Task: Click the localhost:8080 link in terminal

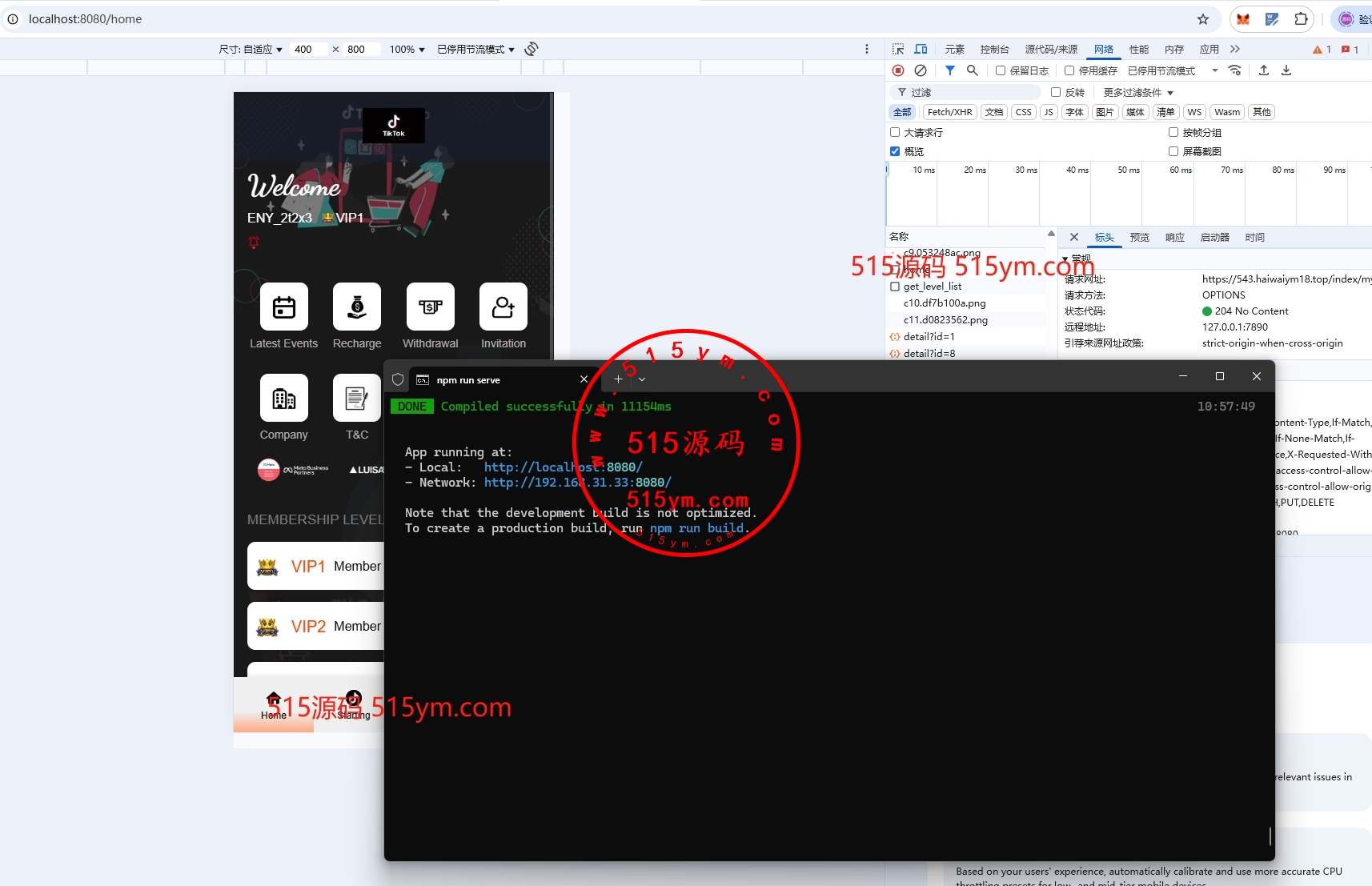Action: [563, 467]
